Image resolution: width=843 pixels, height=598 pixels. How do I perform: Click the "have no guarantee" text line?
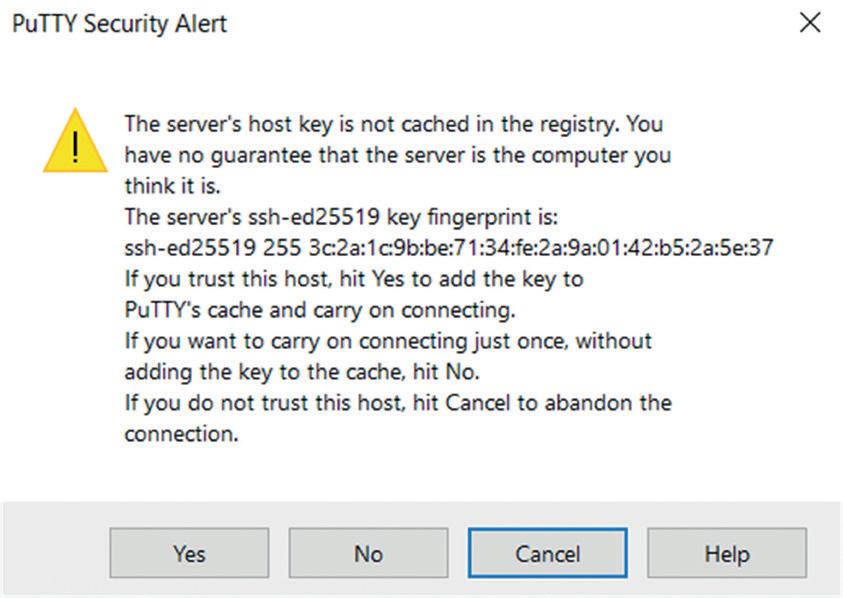(397, 155)
